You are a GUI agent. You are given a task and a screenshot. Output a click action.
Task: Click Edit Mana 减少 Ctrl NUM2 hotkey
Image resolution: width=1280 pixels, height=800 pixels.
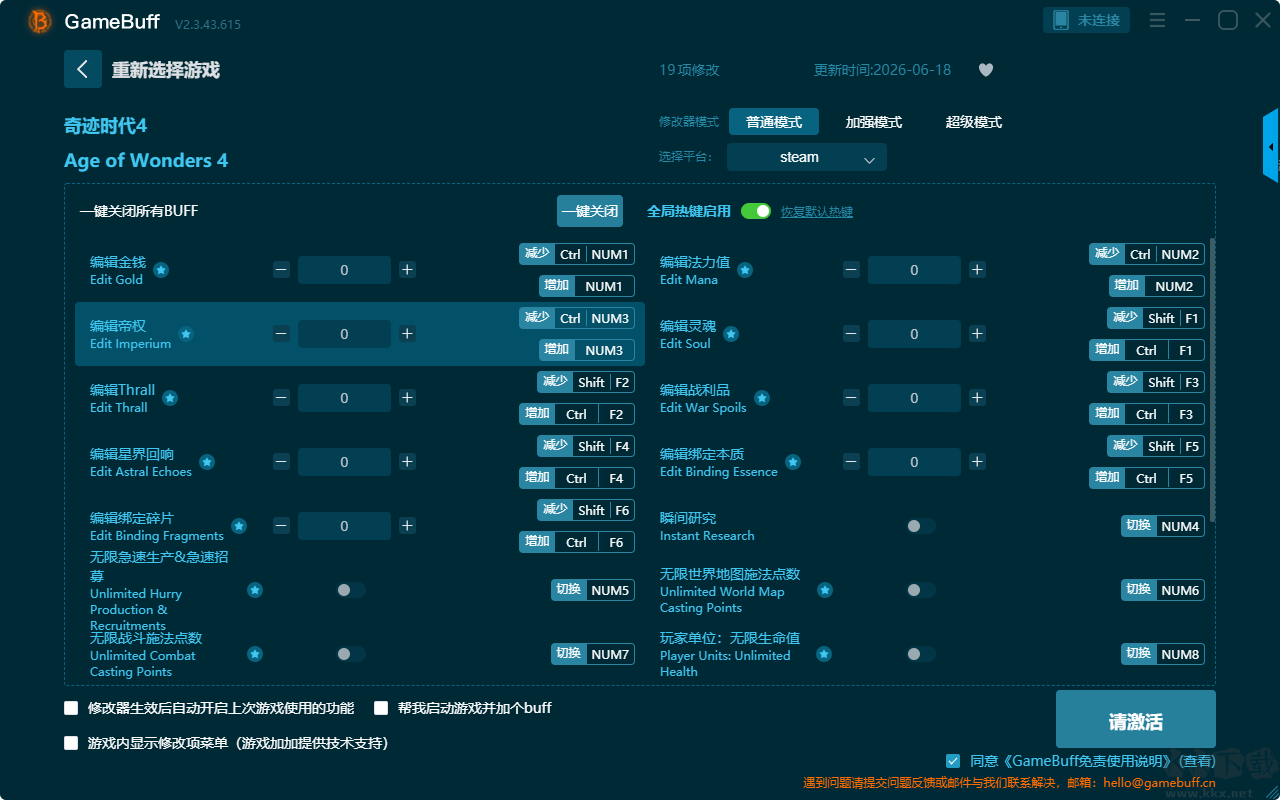(x=1147, y=254)
